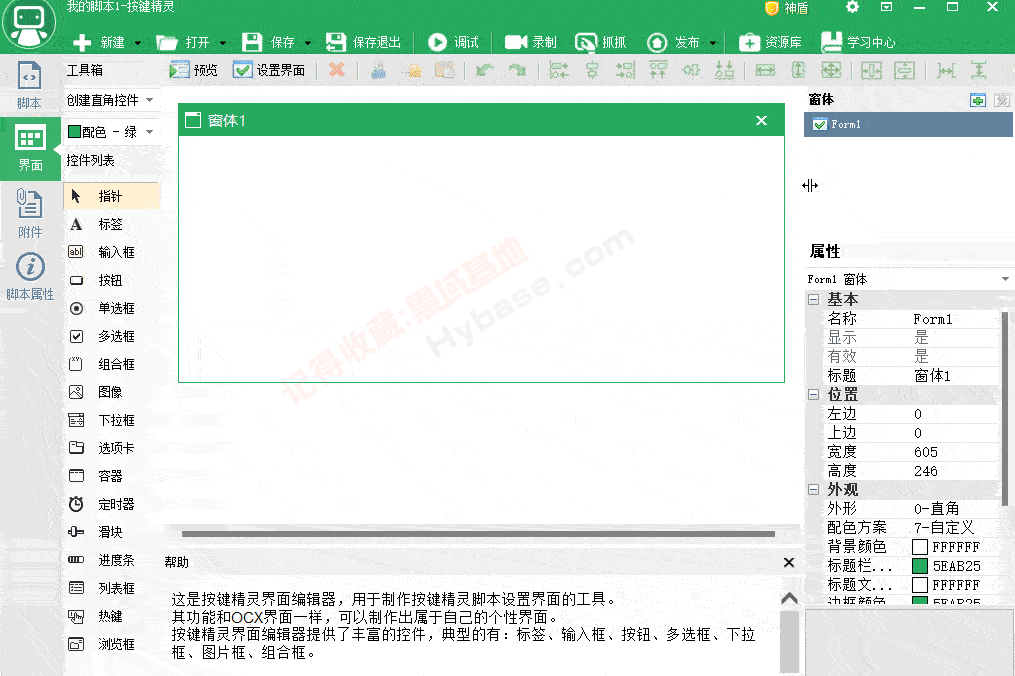Open dropdown arrow next to 打开
Viewport: 1015px width, 676px height.
click(223, 43)
